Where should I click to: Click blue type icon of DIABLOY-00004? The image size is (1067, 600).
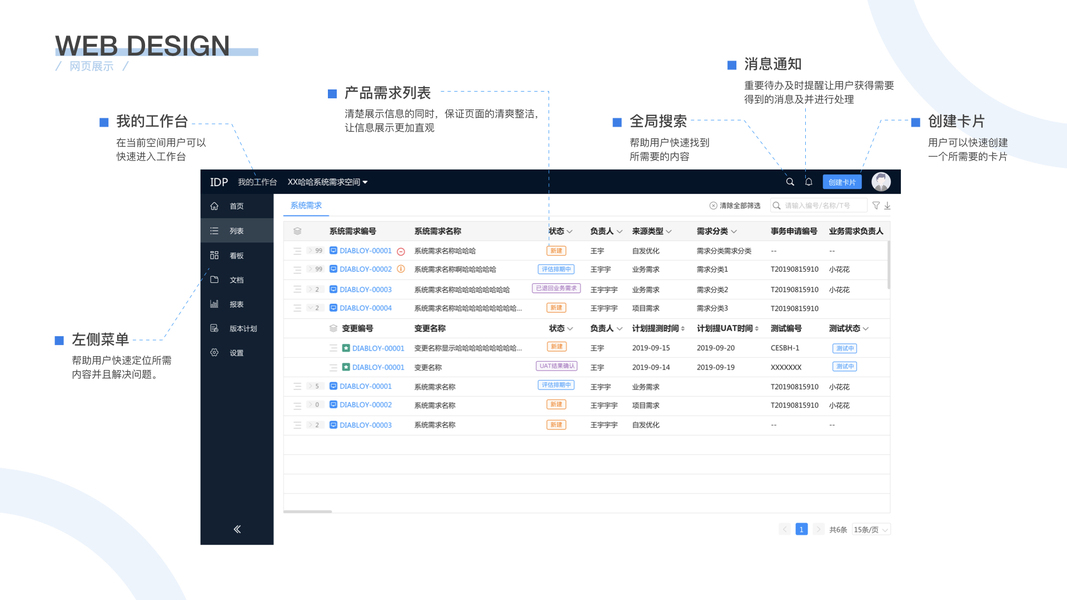[x=333, y=308]
